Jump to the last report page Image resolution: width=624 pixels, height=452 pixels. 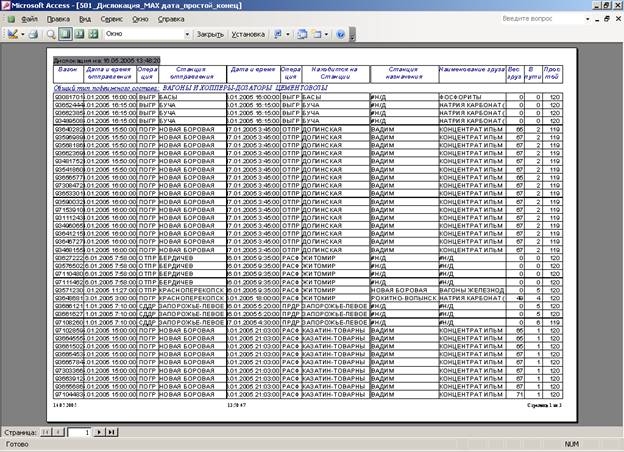(x=111, y=431)
